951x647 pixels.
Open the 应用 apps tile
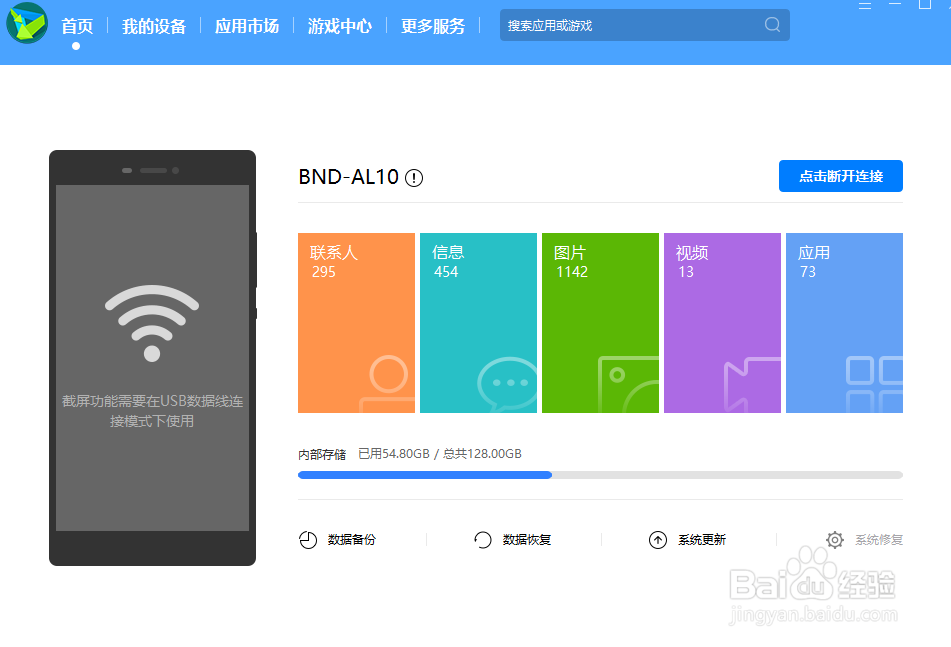pos(844,323)
